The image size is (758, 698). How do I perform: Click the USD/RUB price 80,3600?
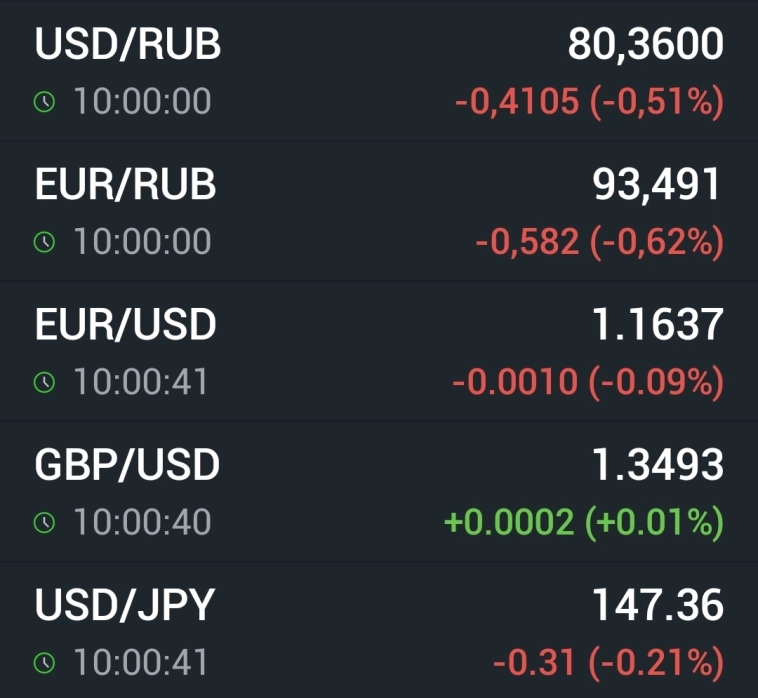click(645, 45)
